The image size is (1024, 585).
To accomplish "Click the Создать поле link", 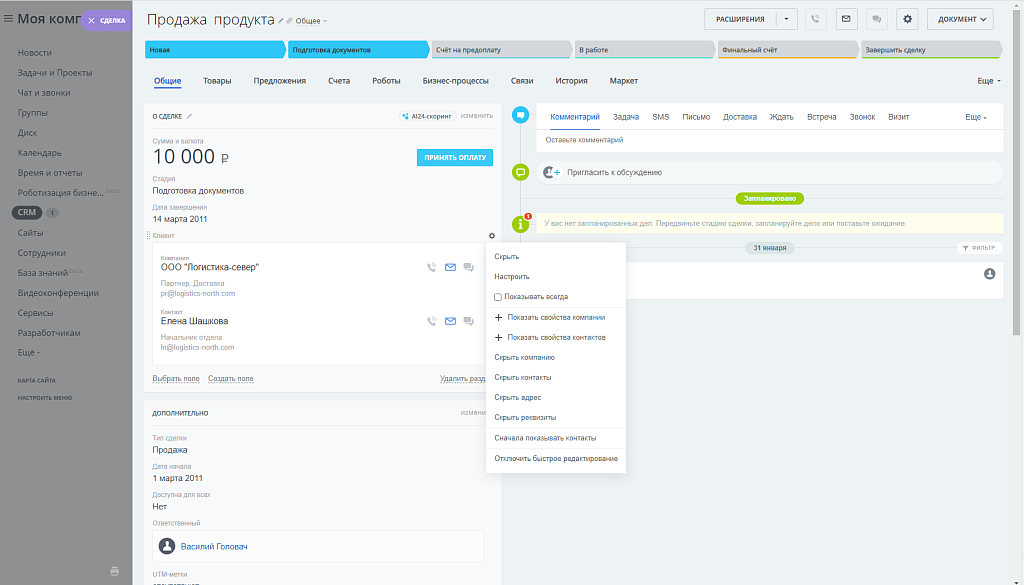I will [x=230, y=379].
